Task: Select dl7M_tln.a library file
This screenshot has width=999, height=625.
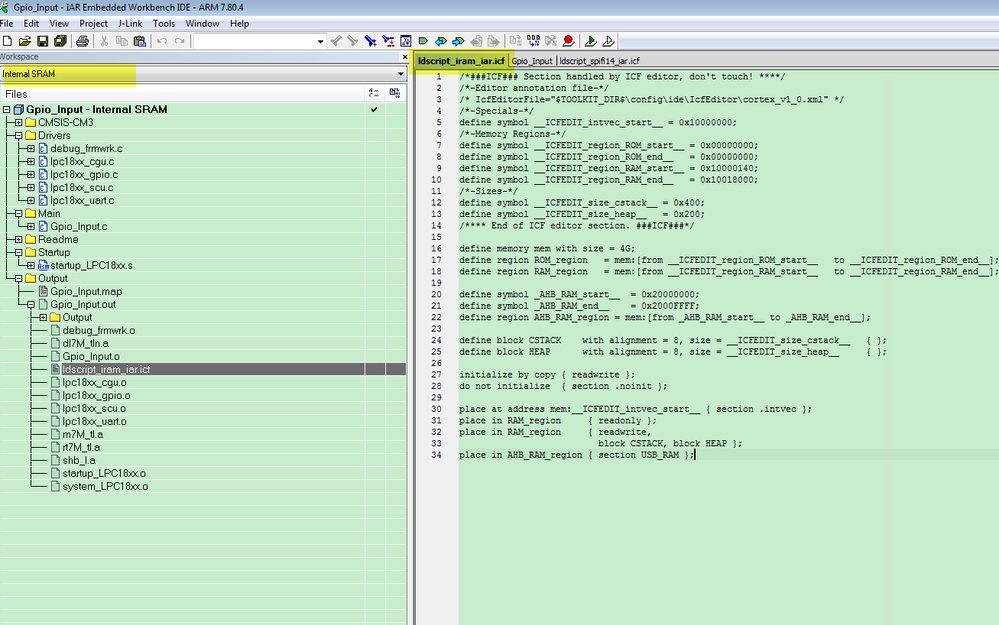Action: click(x=85, y=343)
